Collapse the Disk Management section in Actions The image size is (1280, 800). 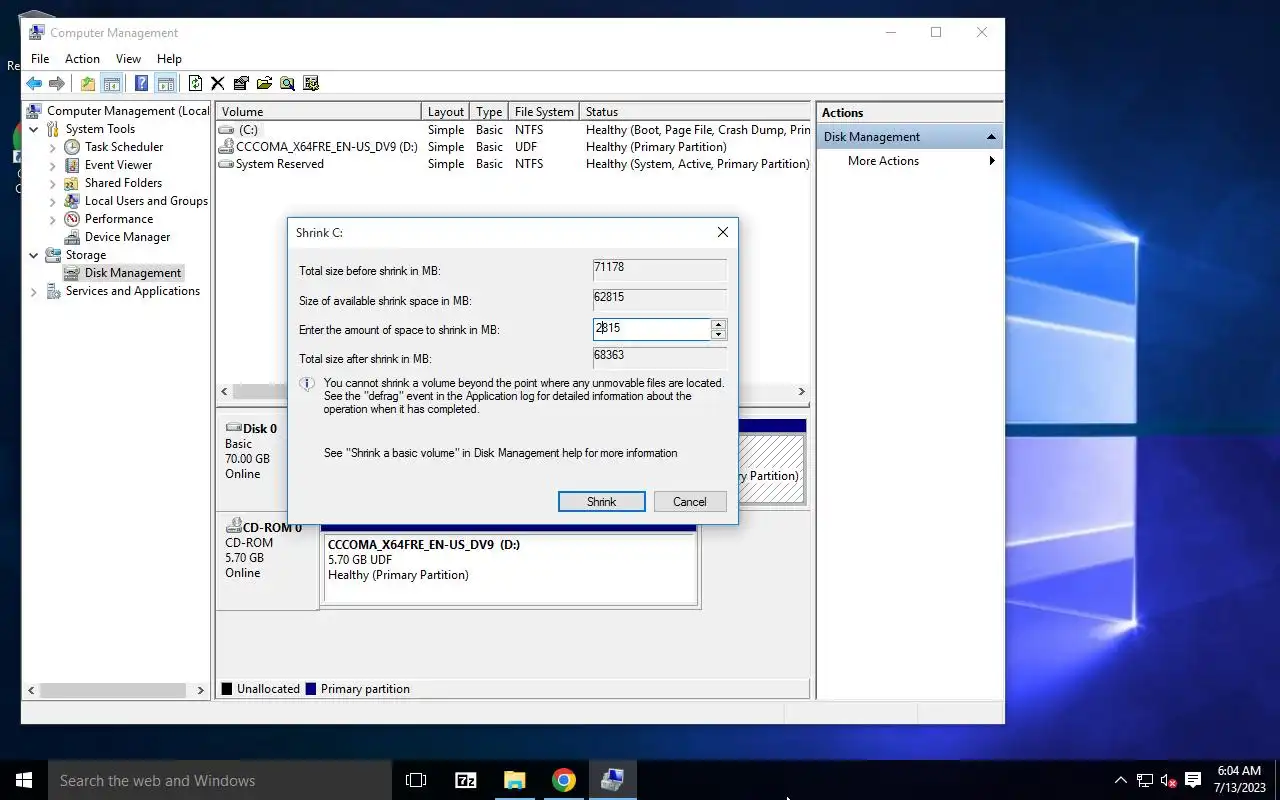[991, 137]
